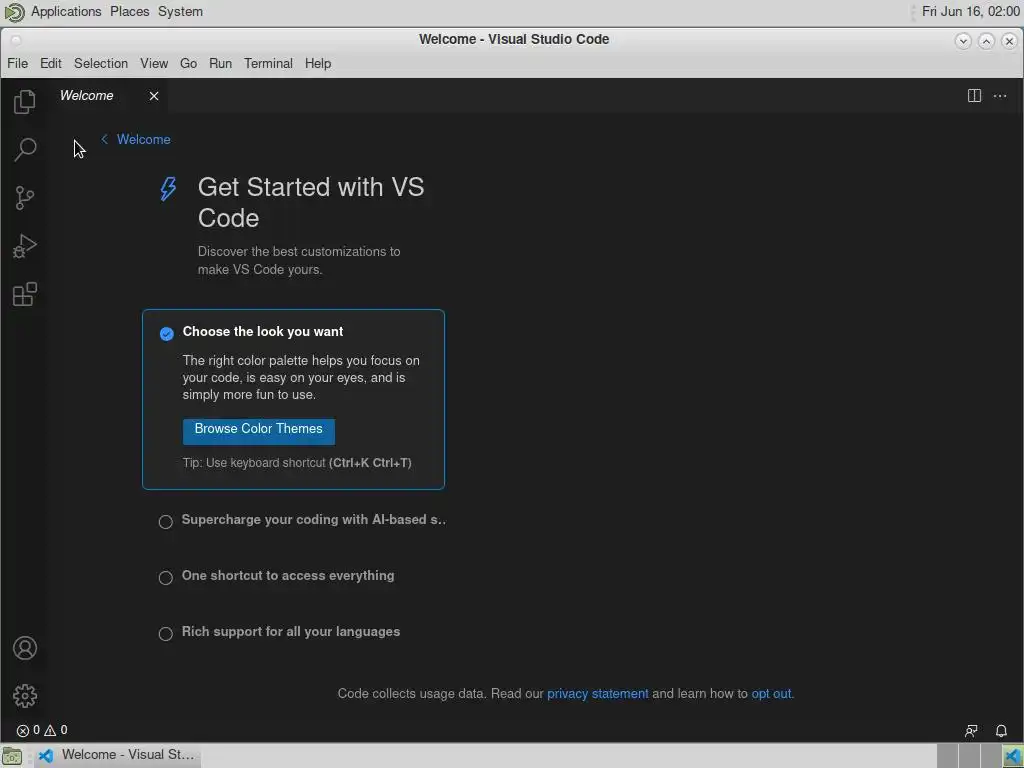This screenshot has width=1024, height=768.
Task: Expand 'One shortcut to access everything' step
Action: 288,575
